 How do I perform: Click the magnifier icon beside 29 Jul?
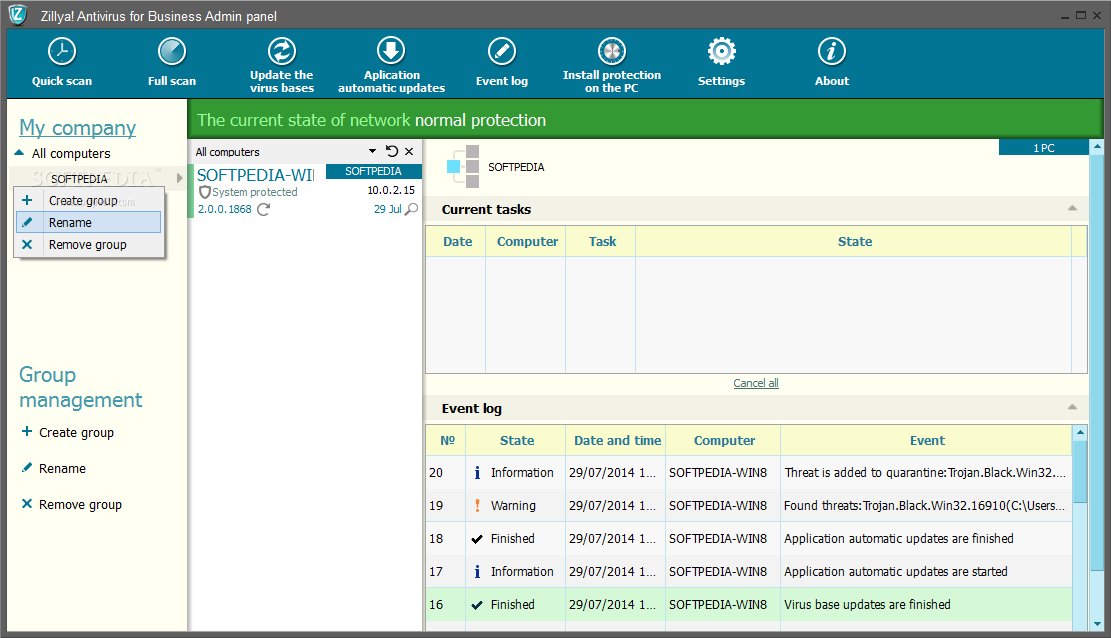[411, 209]
